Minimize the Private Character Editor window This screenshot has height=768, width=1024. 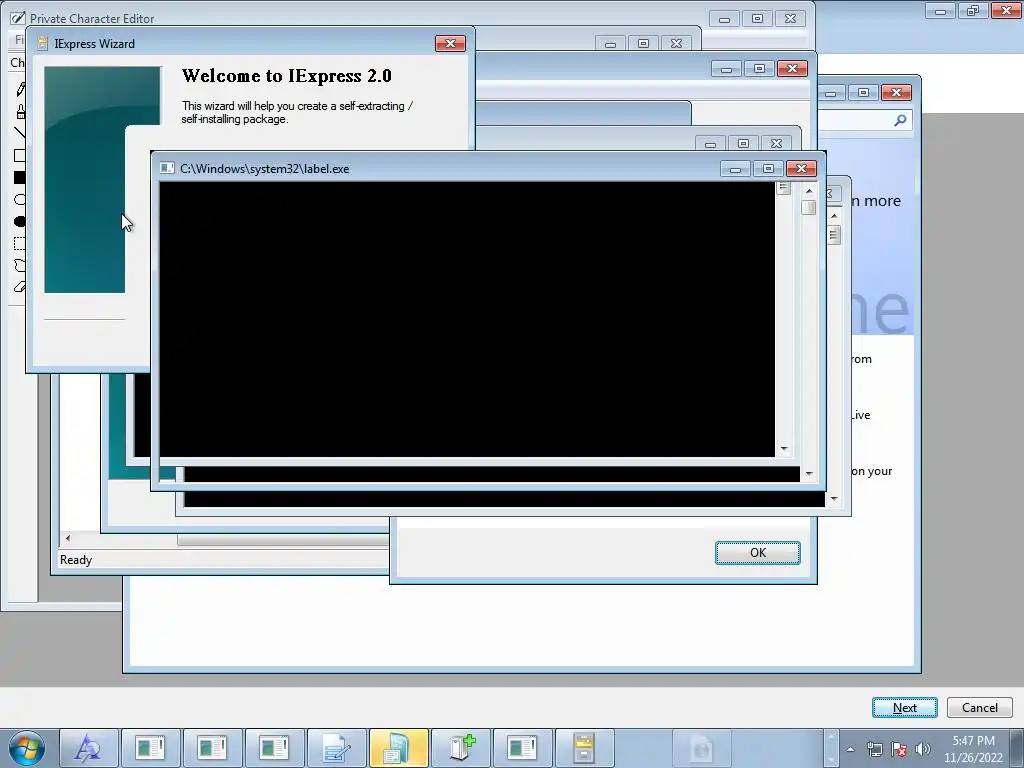[x=724, y=19]
